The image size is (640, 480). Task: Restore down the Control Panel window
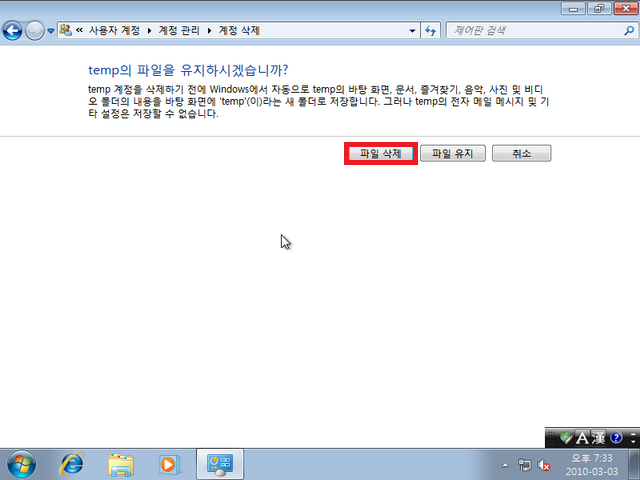coord(599,9)
